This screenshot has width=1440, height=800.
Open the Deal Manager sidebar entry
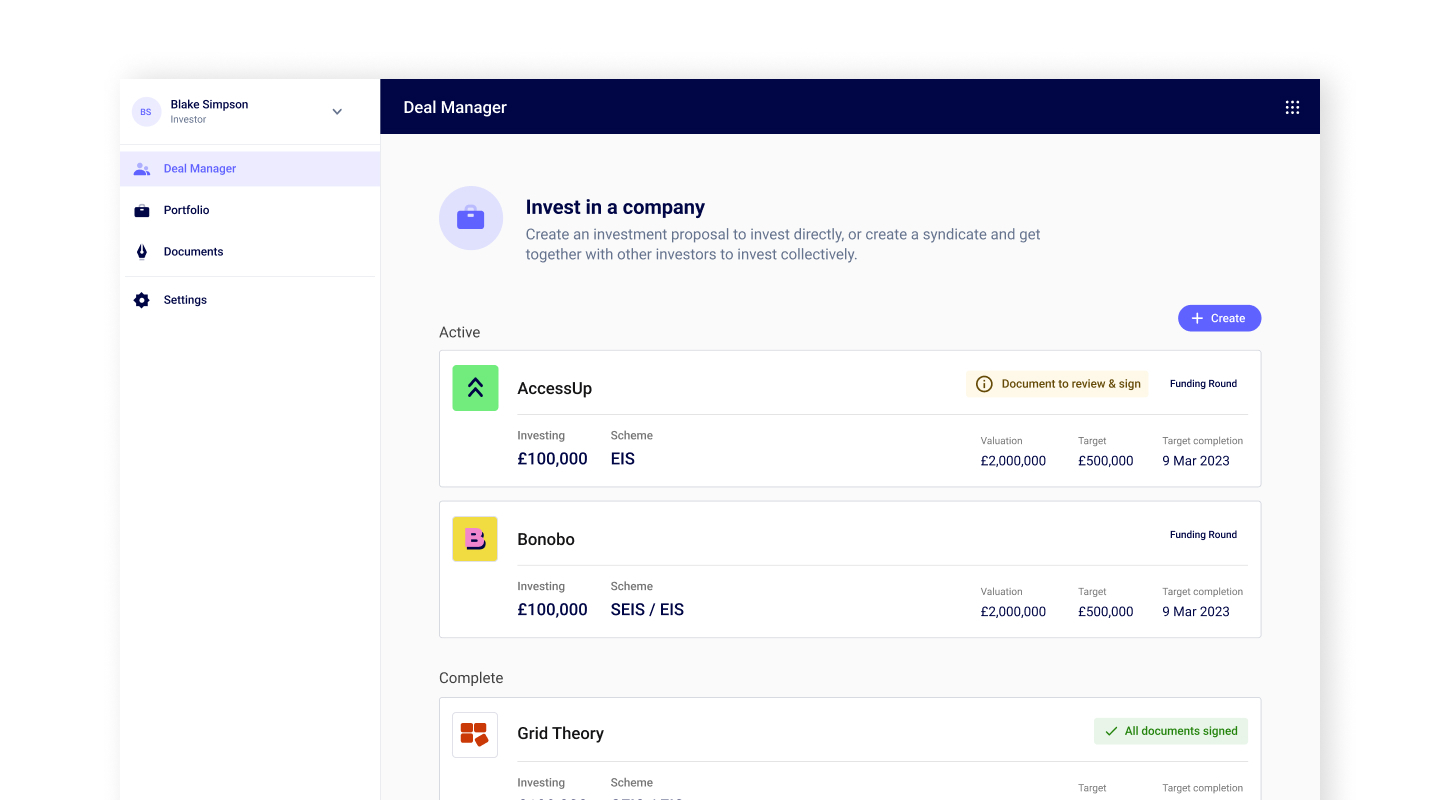199,168
